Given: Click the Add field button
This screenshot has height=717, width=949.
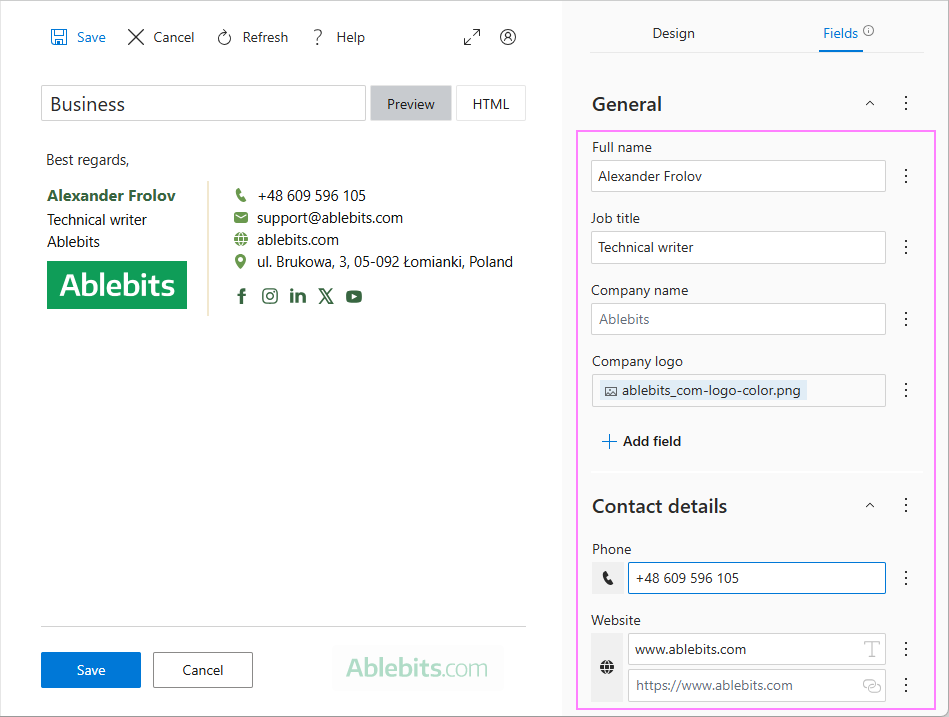Looking at the screenshot, I should [x=640, y=441].
